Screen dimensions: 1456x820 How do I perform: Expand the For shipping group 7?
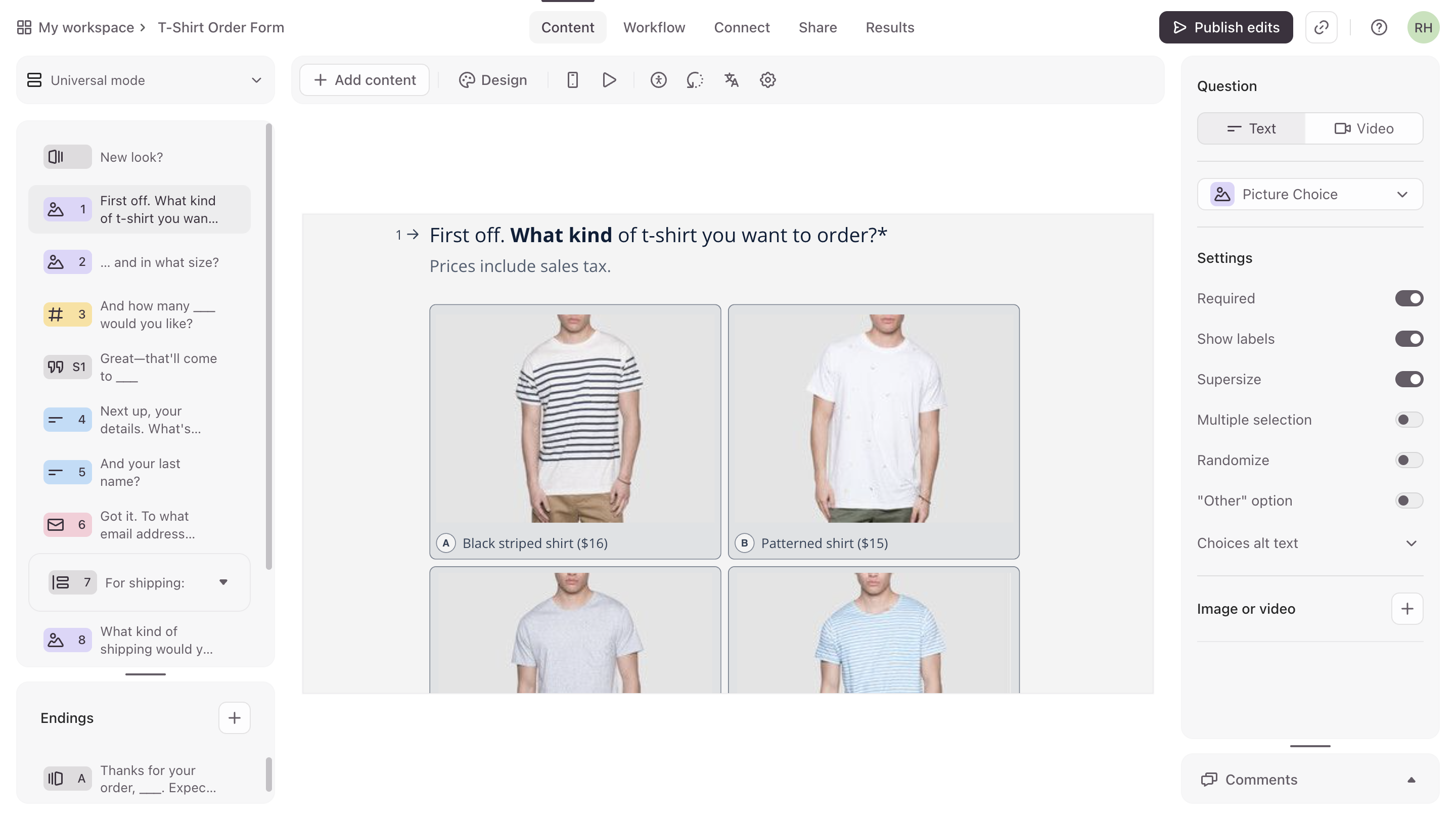click(x=223, y=582)
